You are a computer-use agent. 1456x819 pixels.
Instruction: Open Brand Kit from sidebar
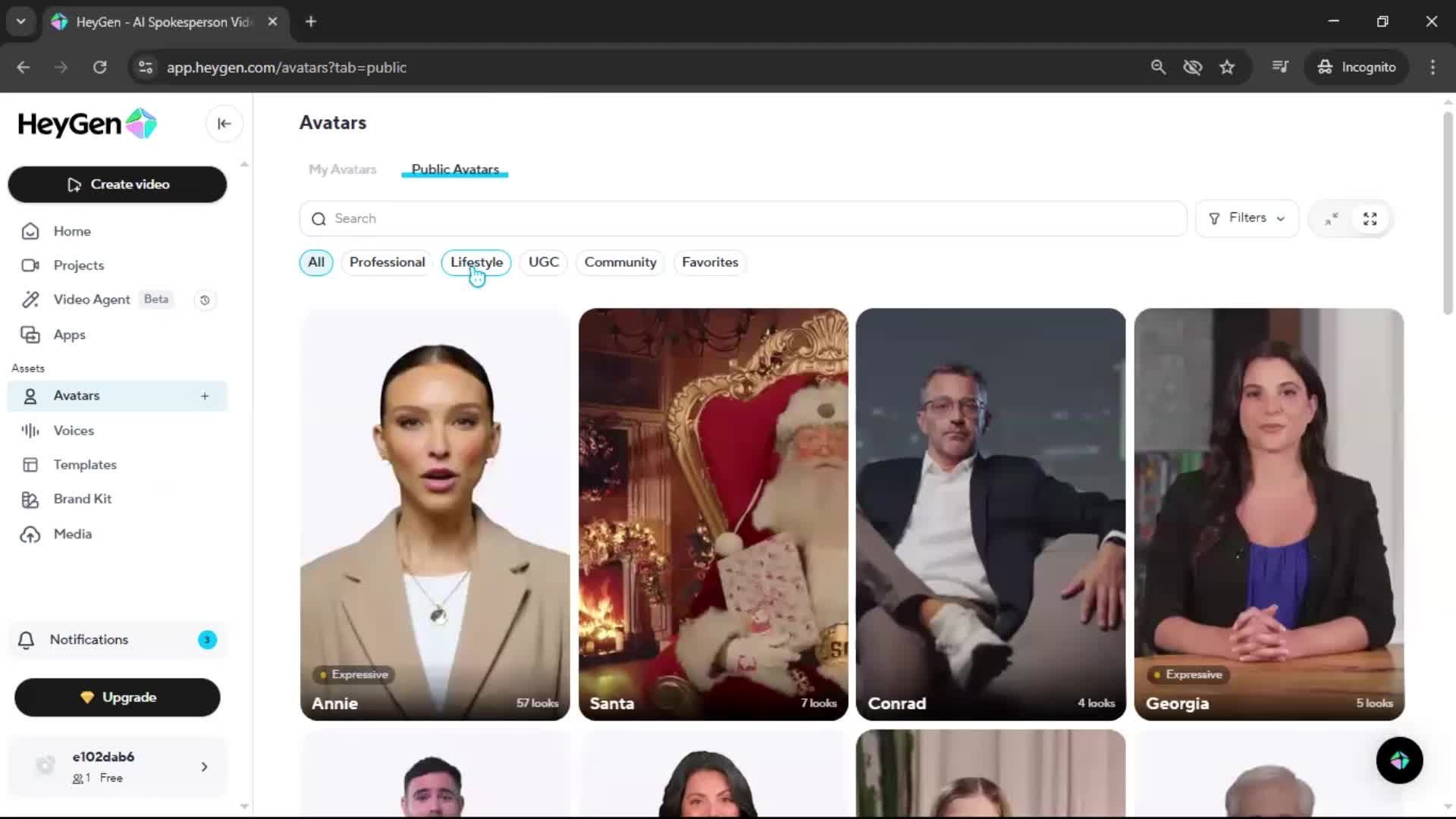[82, 499]
